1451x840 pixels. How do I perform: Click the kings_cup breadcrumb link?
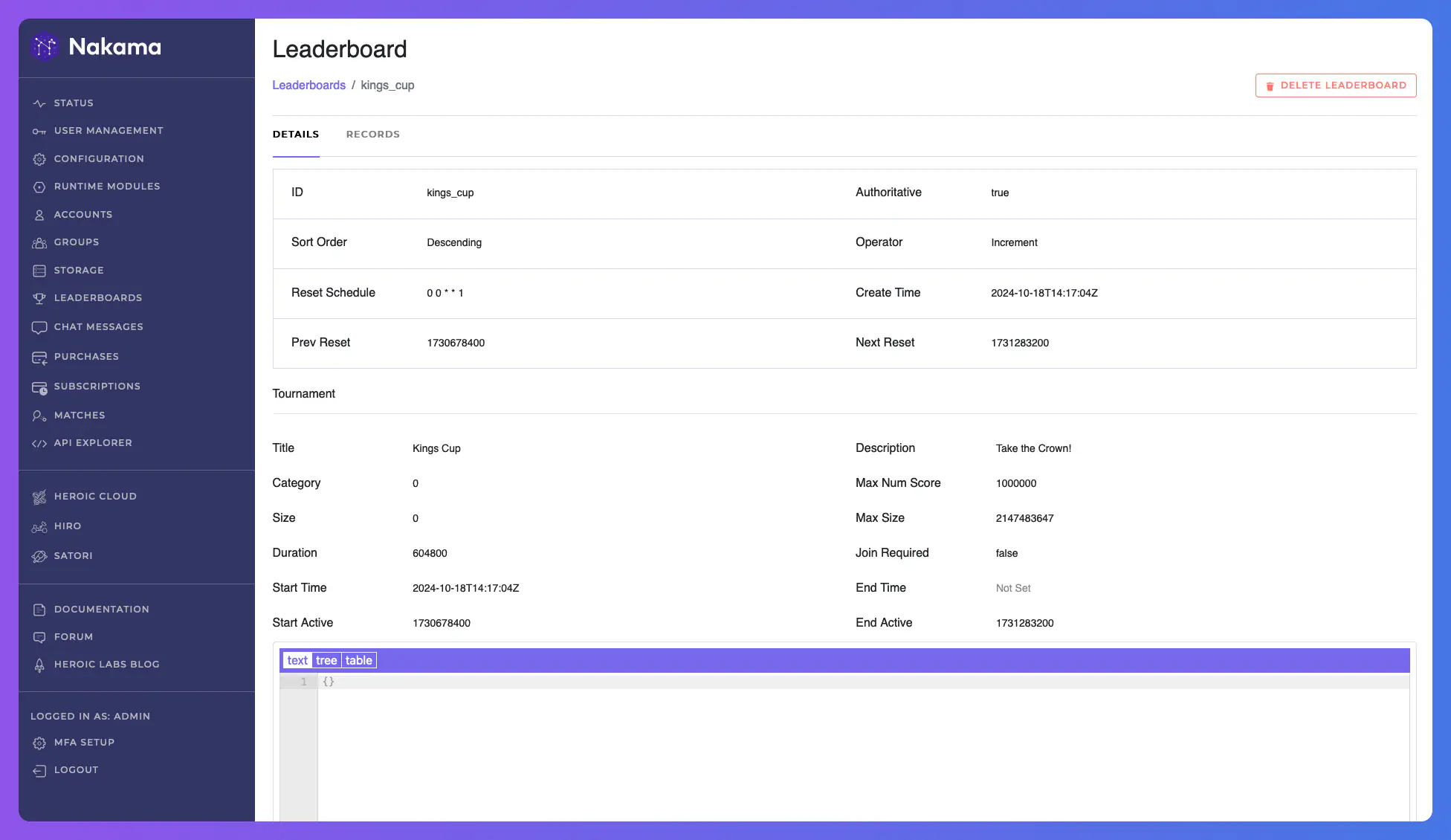387,84
